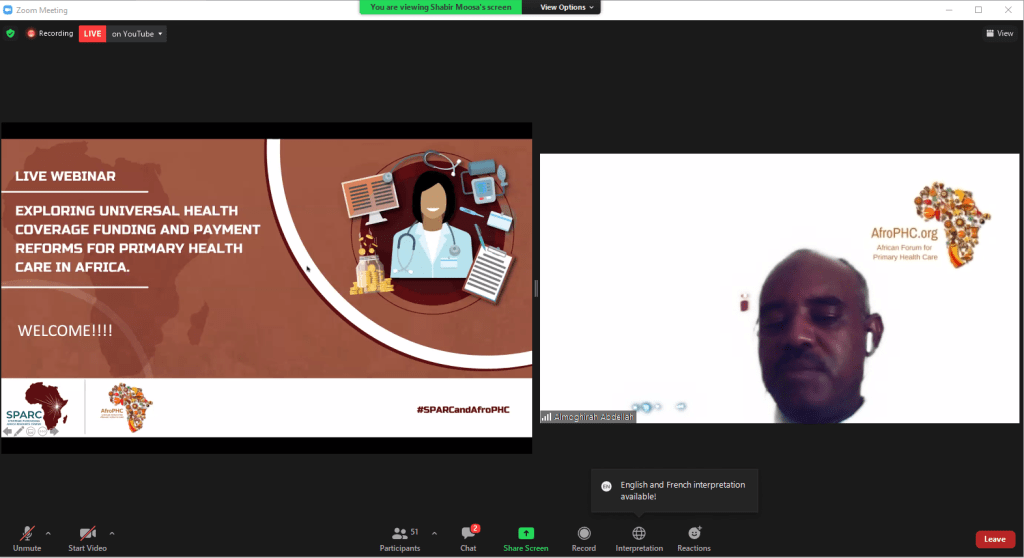Start Video with the camera button
This screenshot has width=1024, height=558.
(88, 534)
